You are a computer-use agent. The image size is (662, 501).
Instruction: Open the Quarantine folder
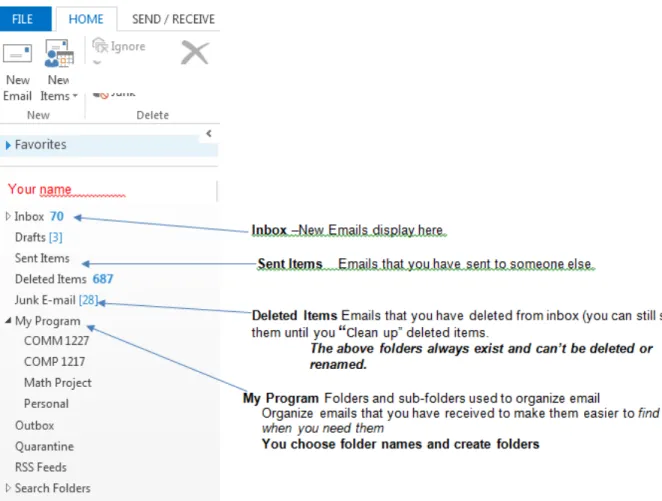pyautogui.click(x=44, y=447)
